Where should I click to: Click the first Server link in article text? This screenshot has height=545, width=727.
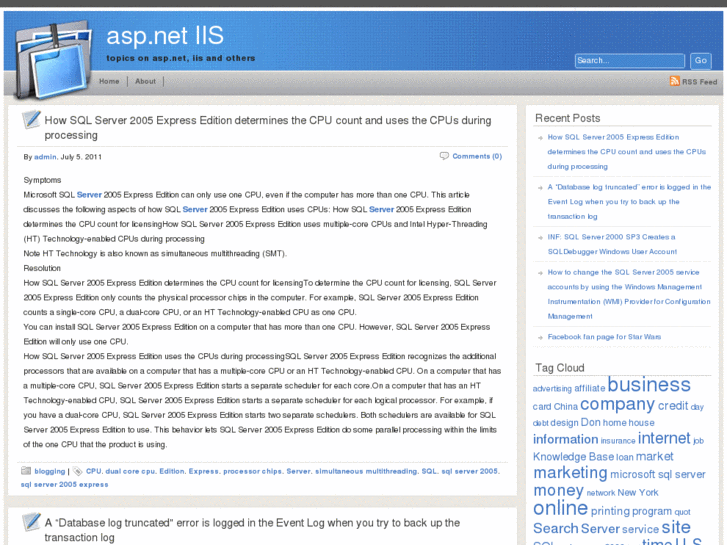point(89,195)
